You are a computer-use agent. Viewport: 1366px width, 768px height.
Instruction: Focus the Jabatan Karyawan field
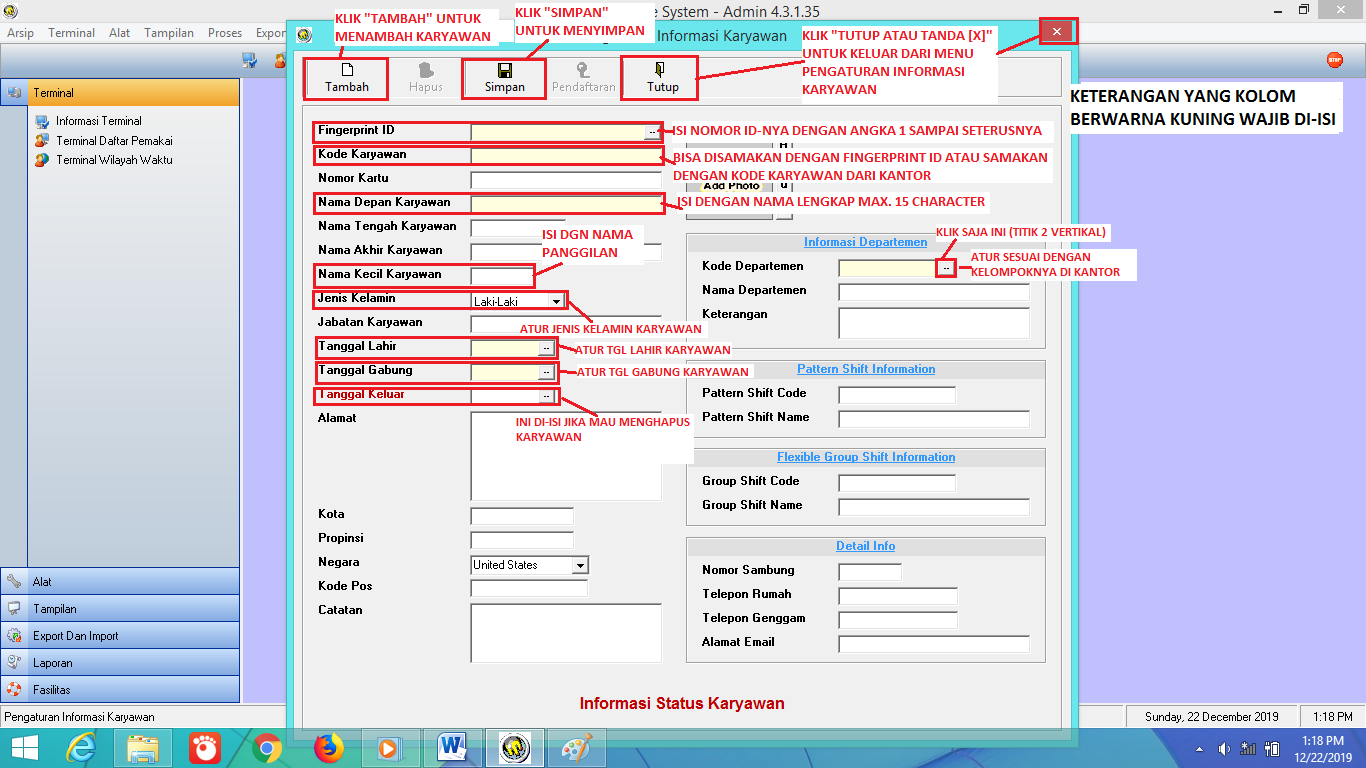click(566, 324)
